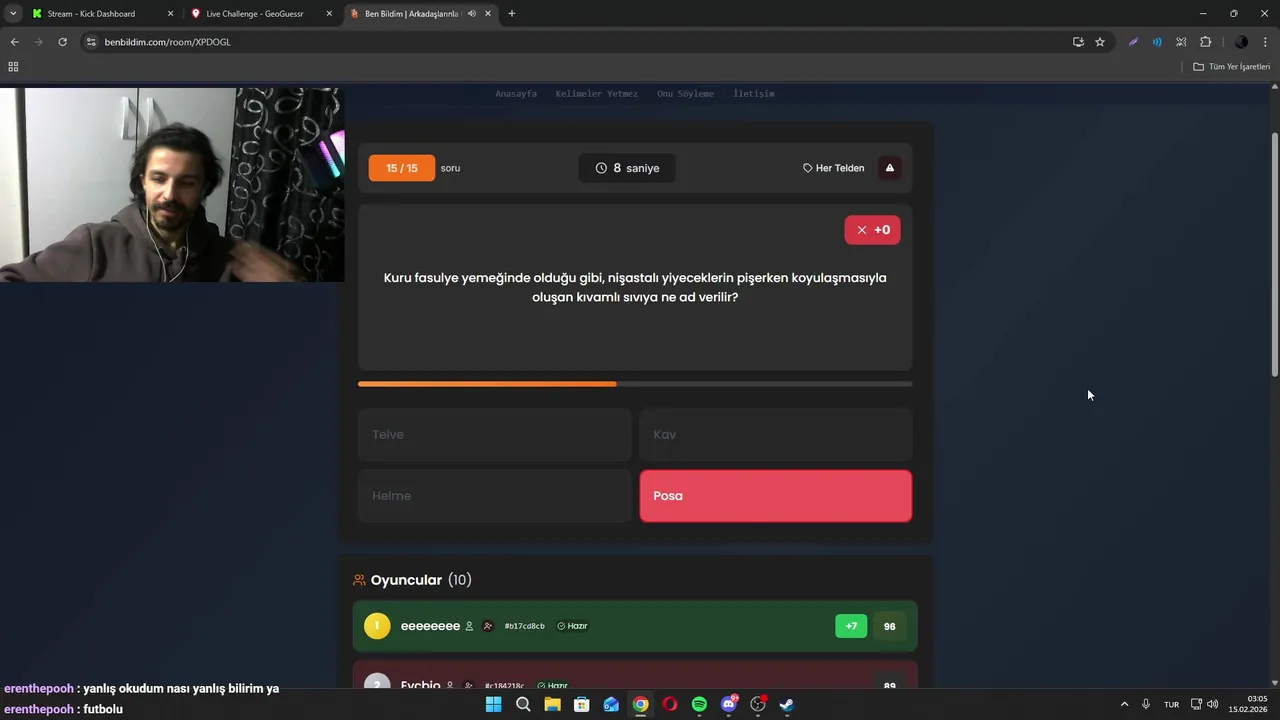Click the page vertical scrollbar
1280x720 pixels.
coord(1274,255)
